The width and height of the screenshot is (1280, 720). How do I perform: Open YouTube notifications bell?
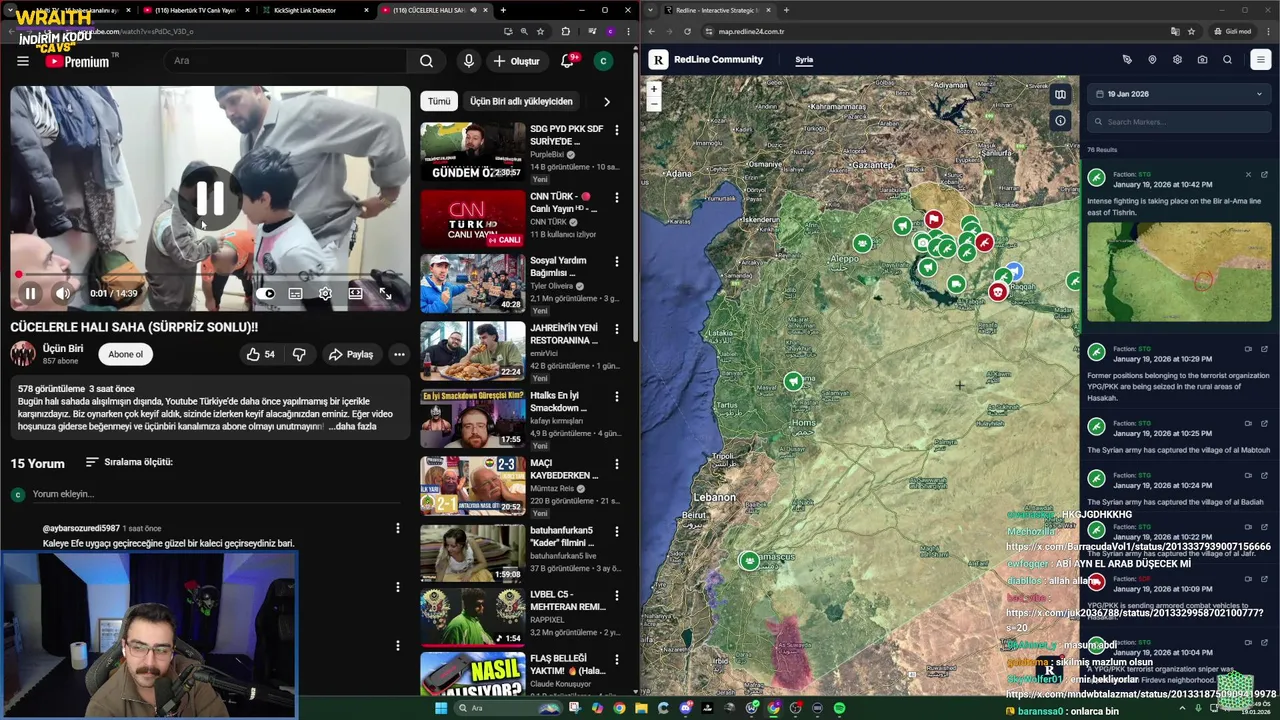(567, 61)
